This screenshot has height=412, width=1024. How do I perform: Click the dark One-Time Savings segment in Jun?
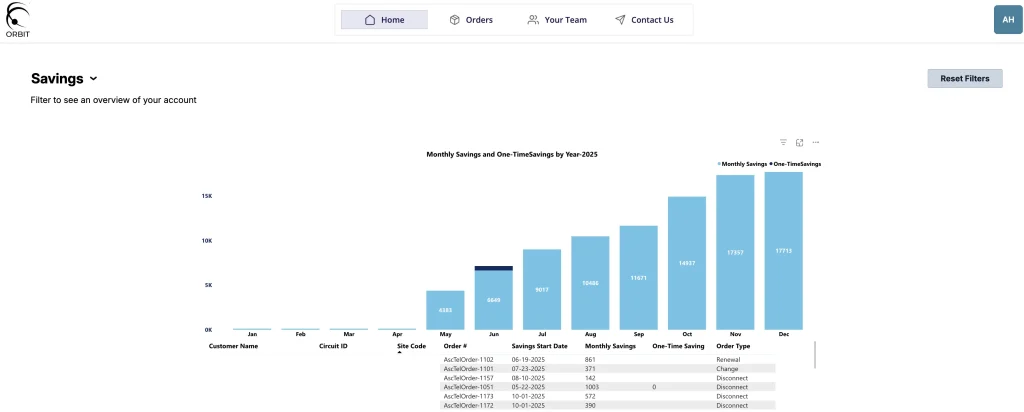(x=493, y=268)
